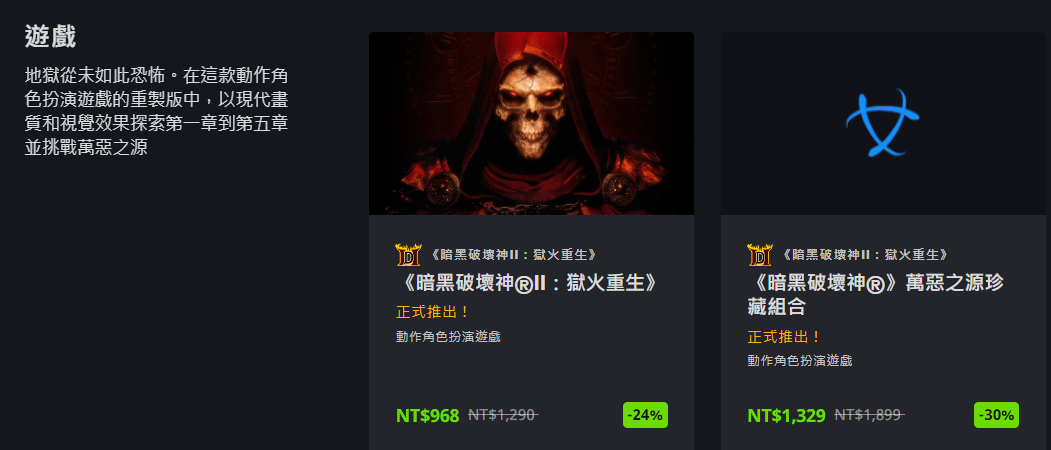Open the Diablo II Resurrected skull artwork
This screenshot has width=1051, height=450.
(531, 123)
